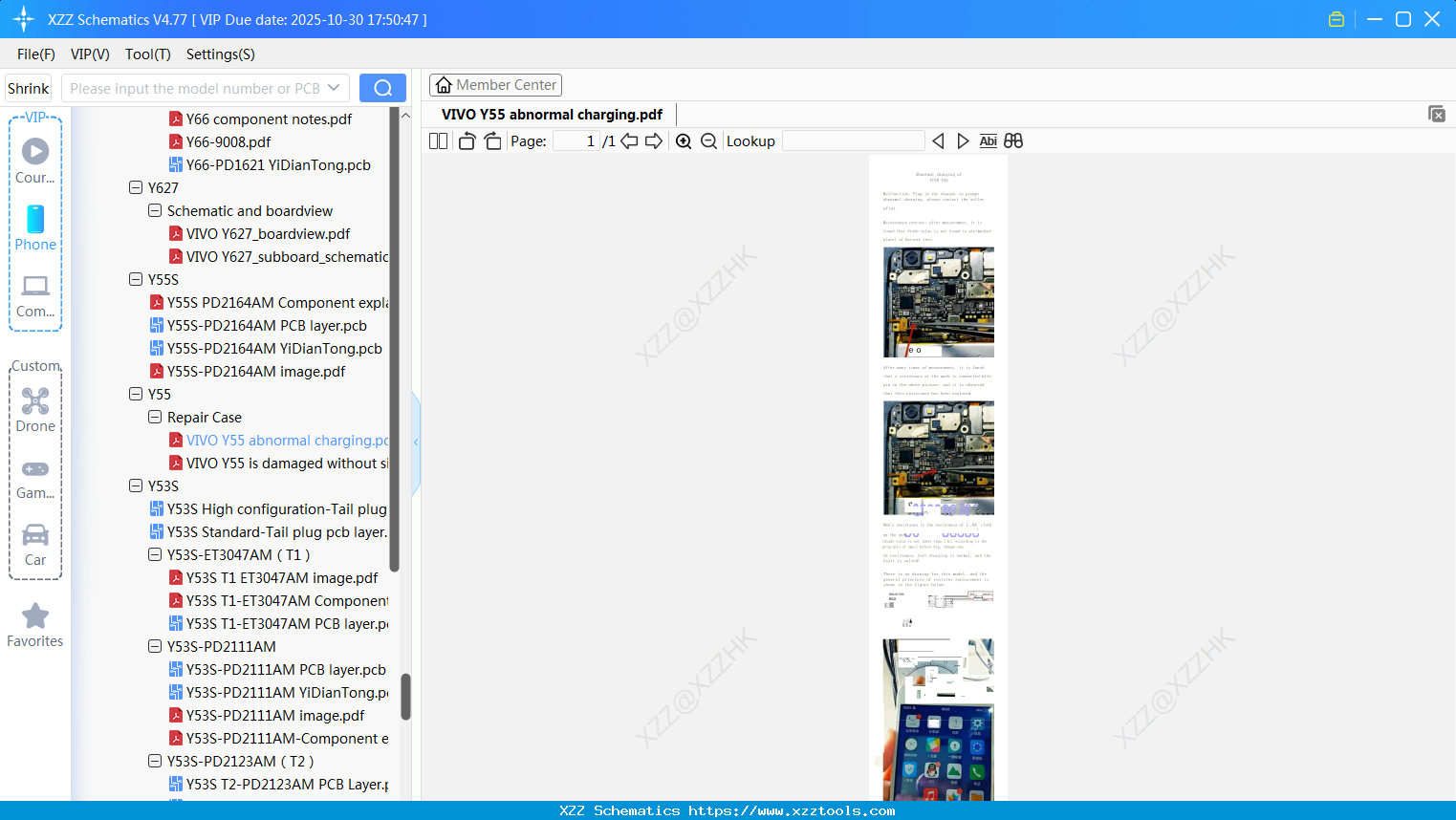This screenshot has width=1456, height=820.
Task: Open the model number dropdown arrow
Action: coord(334,88)
